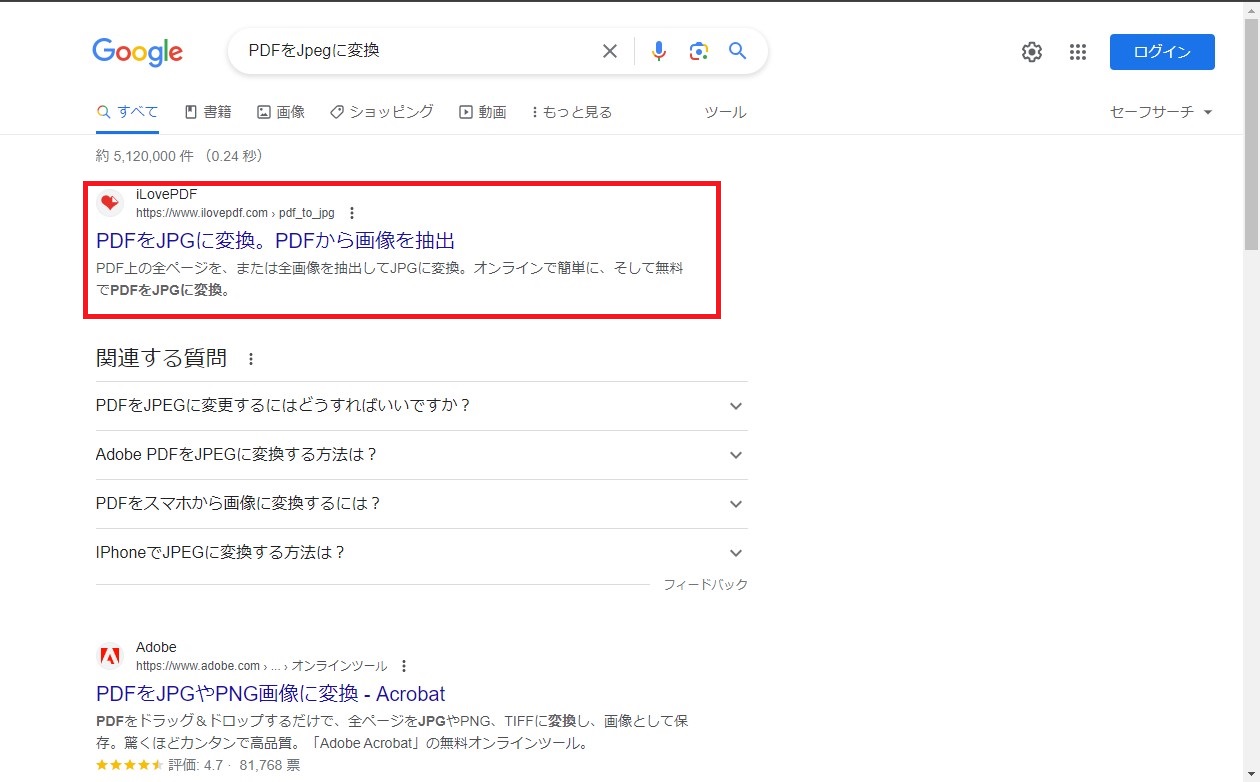Click the ilovepdf.com URL breadcrumb

[x=235, y=213]
